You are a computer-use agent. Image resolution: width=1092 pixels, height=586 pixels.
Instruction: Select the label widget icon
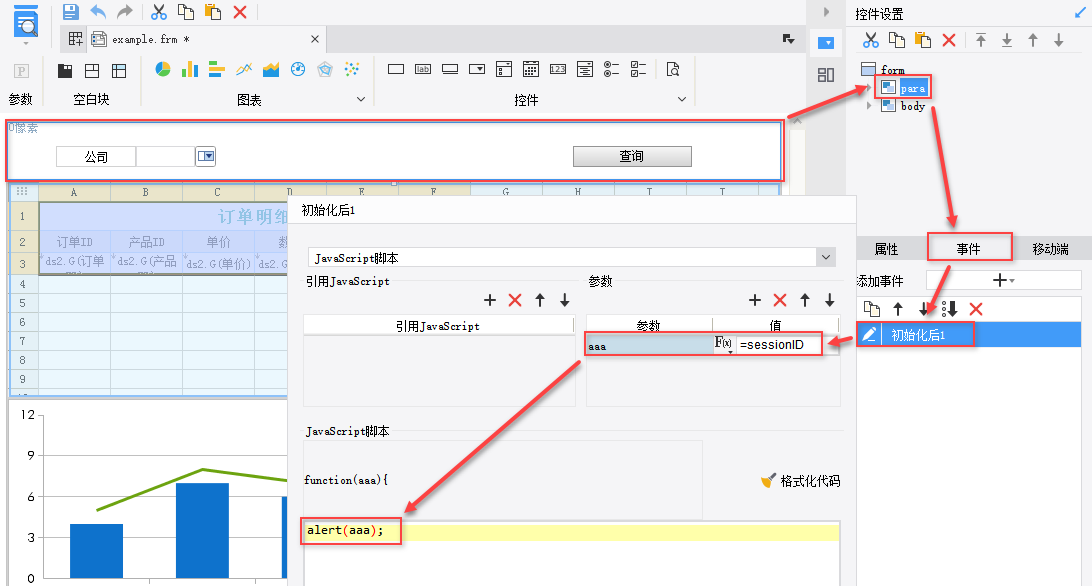coord(423,69)
